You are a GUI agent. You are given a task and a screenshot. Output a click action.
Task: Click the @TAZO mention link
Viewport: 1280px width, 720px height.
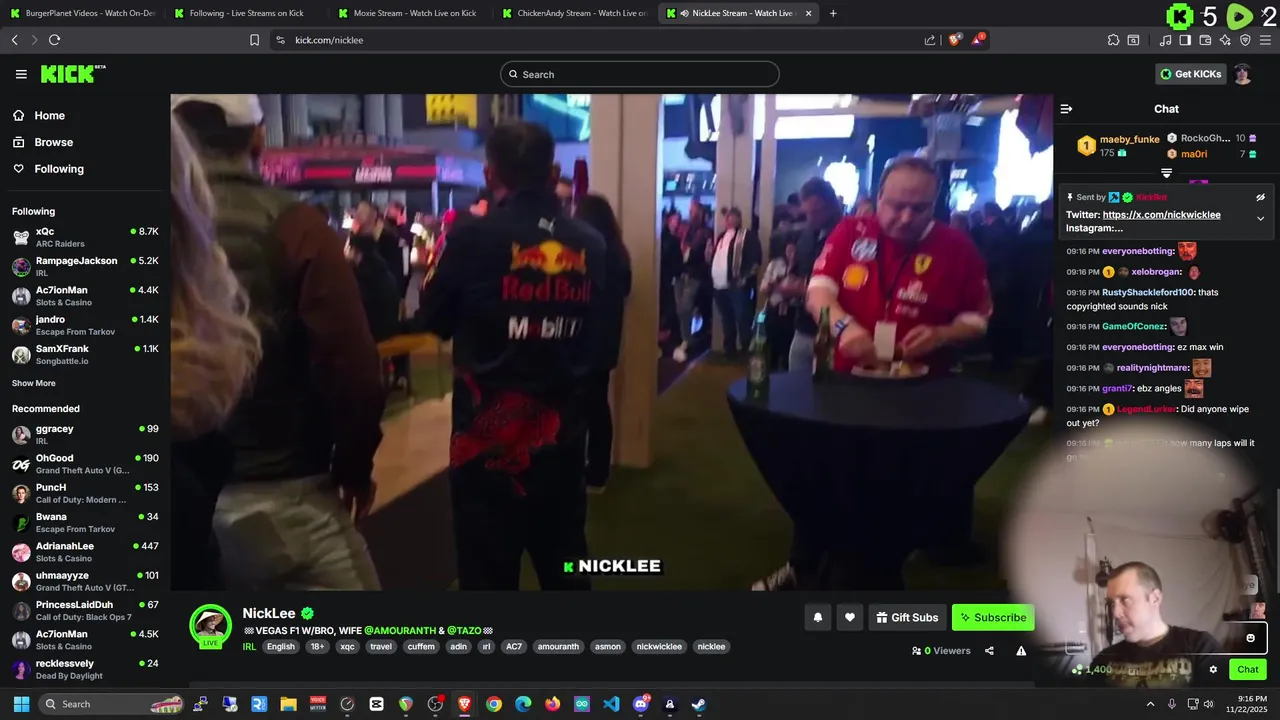click(x=464, y=631)
